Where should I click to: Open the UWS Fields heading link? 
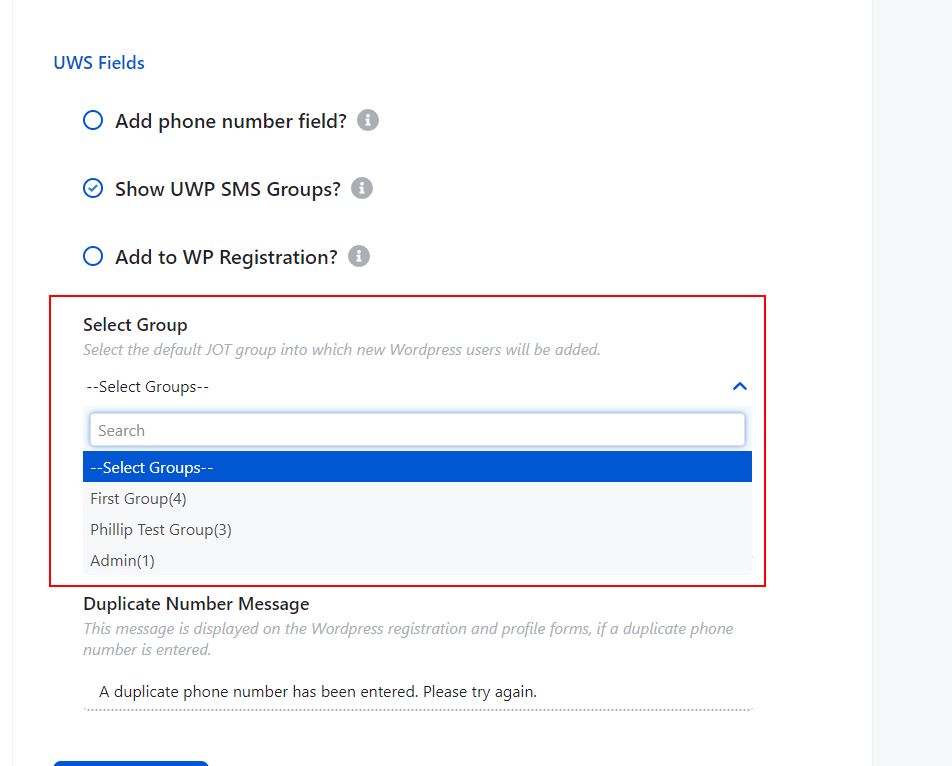(99, 63)
